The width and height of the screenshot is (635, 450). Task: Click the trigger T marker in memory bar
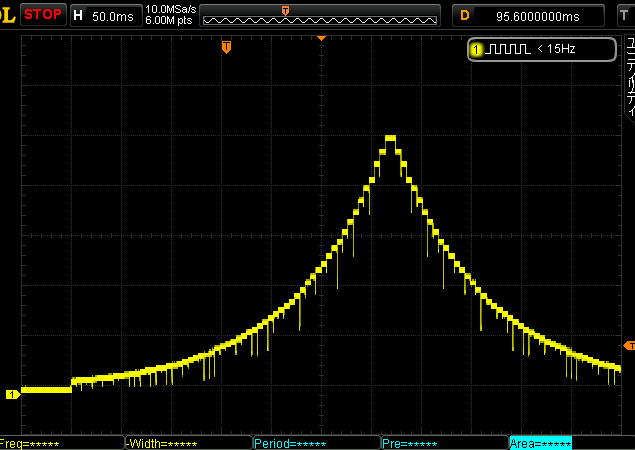(286, 11)
